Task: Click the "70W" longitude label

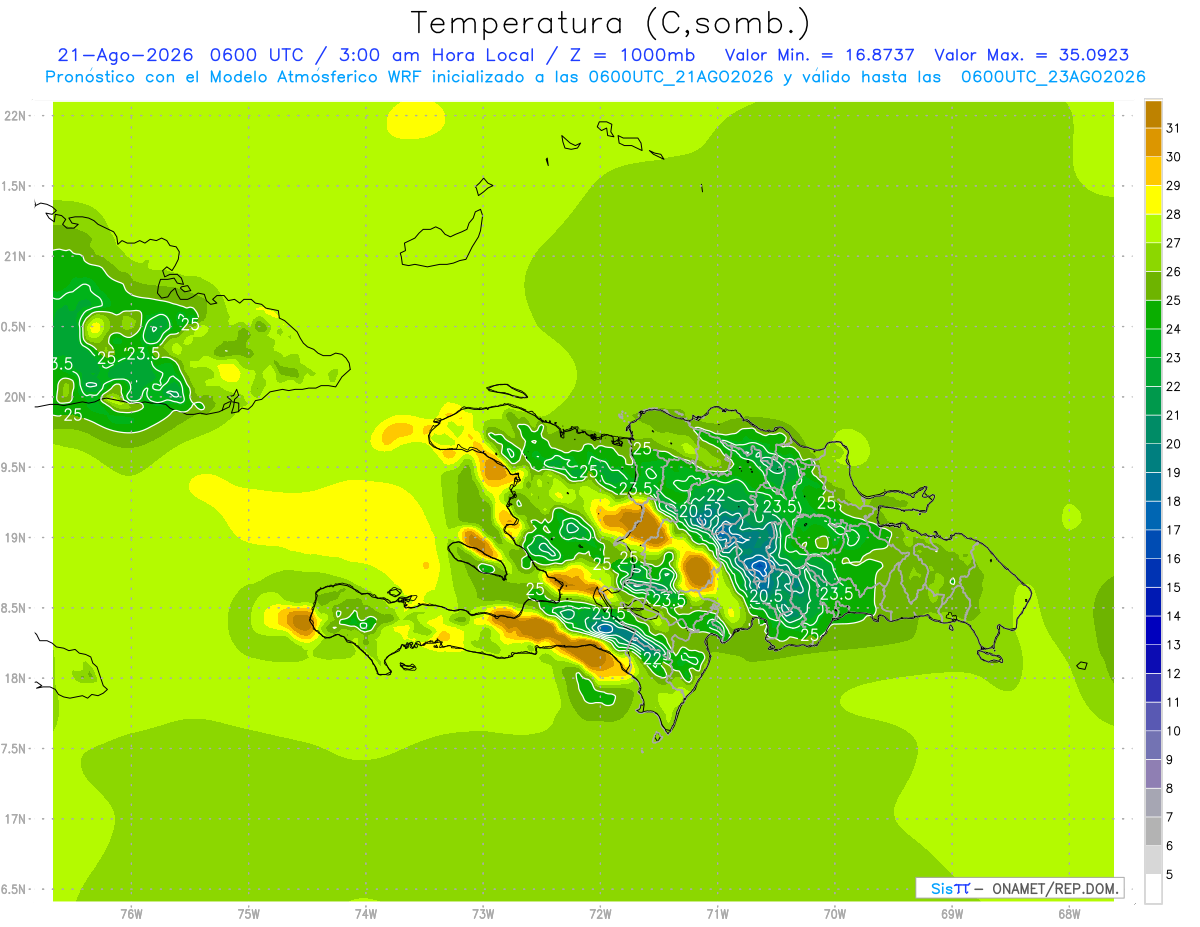Action: (x=835, y=914)
